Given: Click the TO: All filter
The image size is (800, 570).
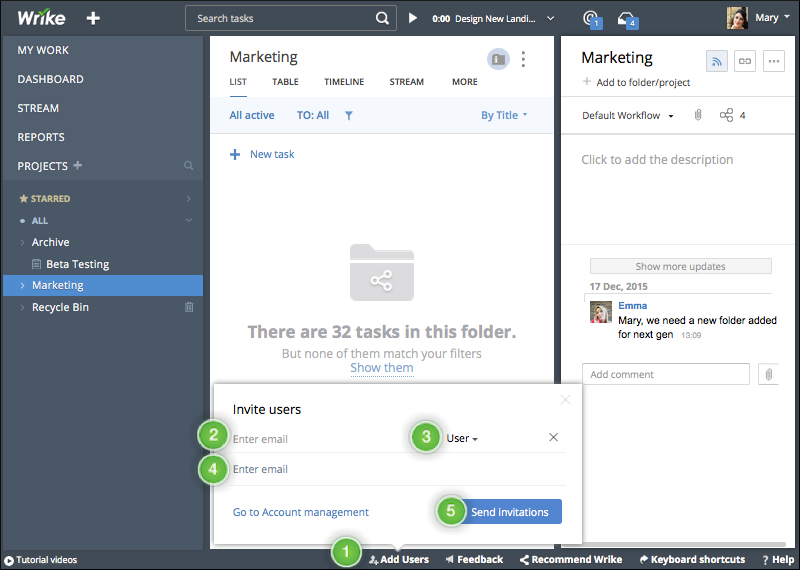Looking at the screenshot, I should 313,115.
